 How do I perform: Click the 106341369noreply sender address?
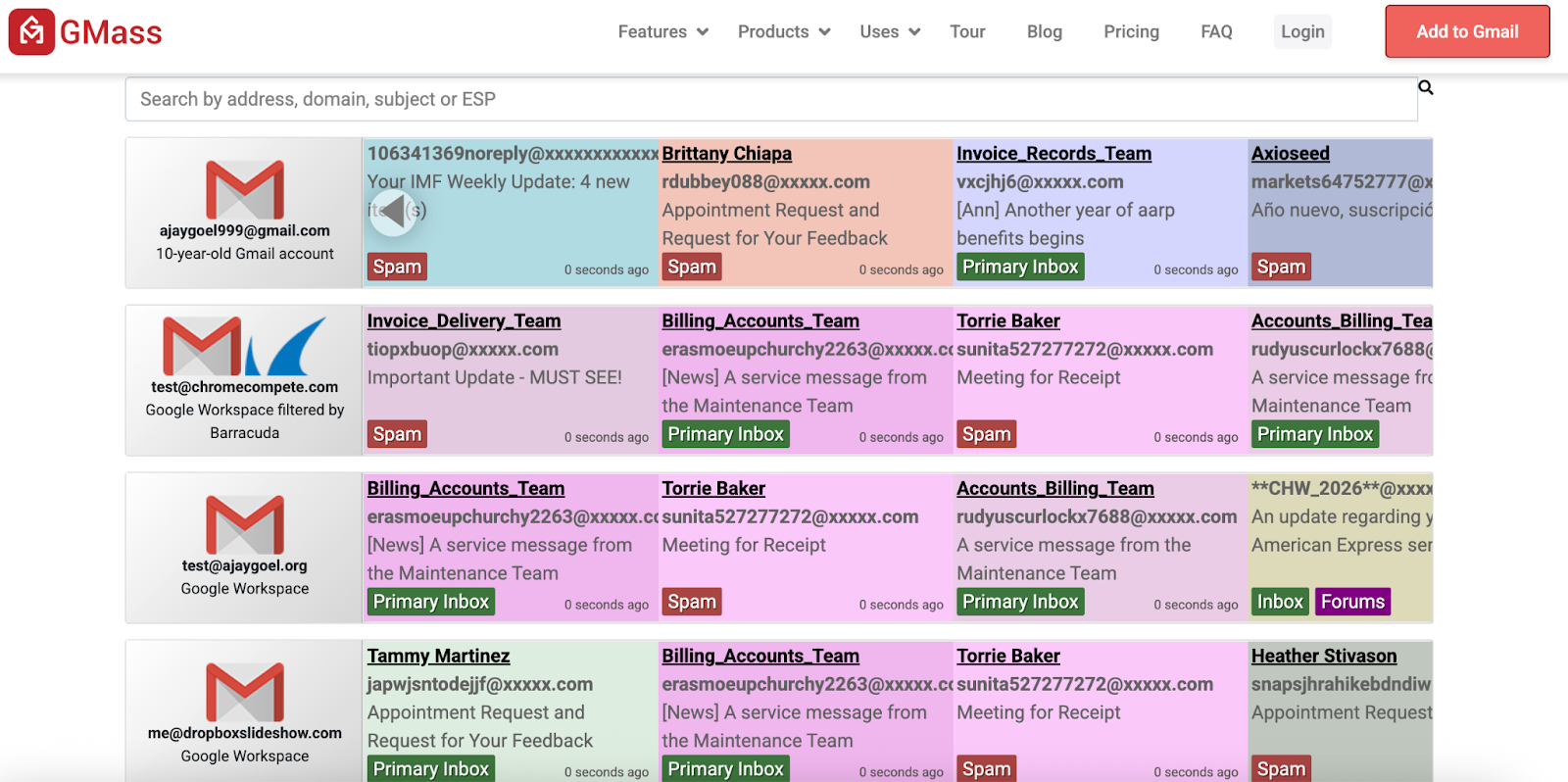click(x=513, y=153)
